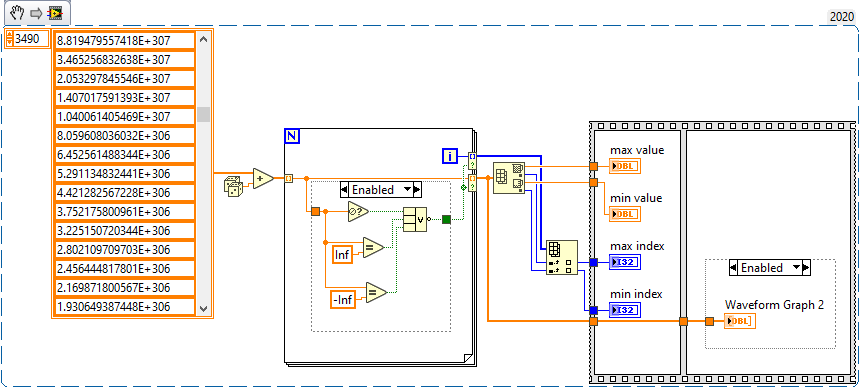
Task: Click the array scrollbar down arrow
Action: (x=203, y=309)
